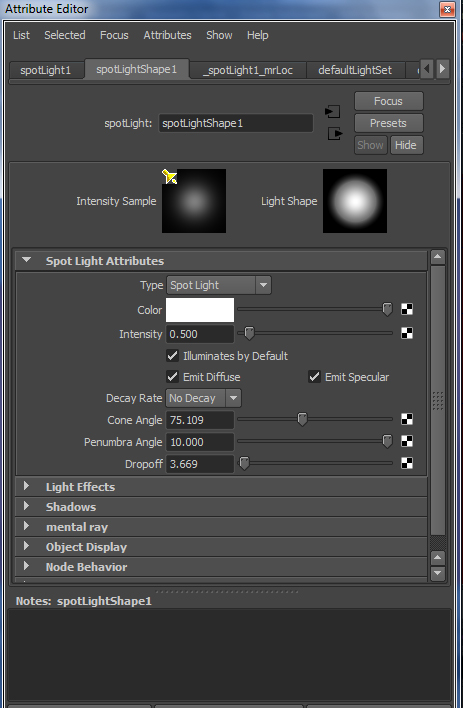Click the Color slider handle
Screen dimensions: 463x708
(x=387, y=309)
